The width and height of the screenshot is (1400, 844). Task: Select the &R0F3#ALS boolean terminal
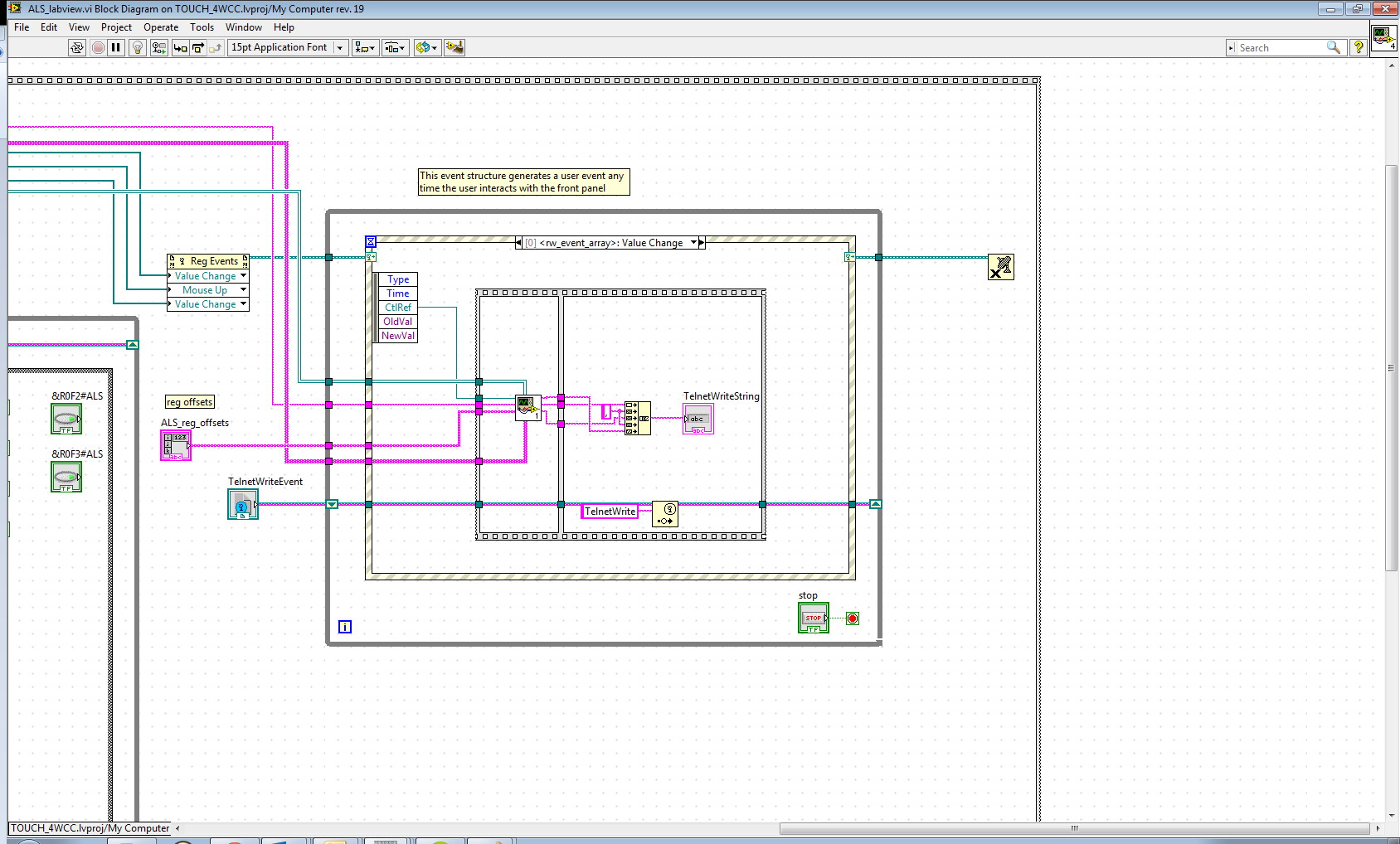pyautogui.click(x=66, y=477)
